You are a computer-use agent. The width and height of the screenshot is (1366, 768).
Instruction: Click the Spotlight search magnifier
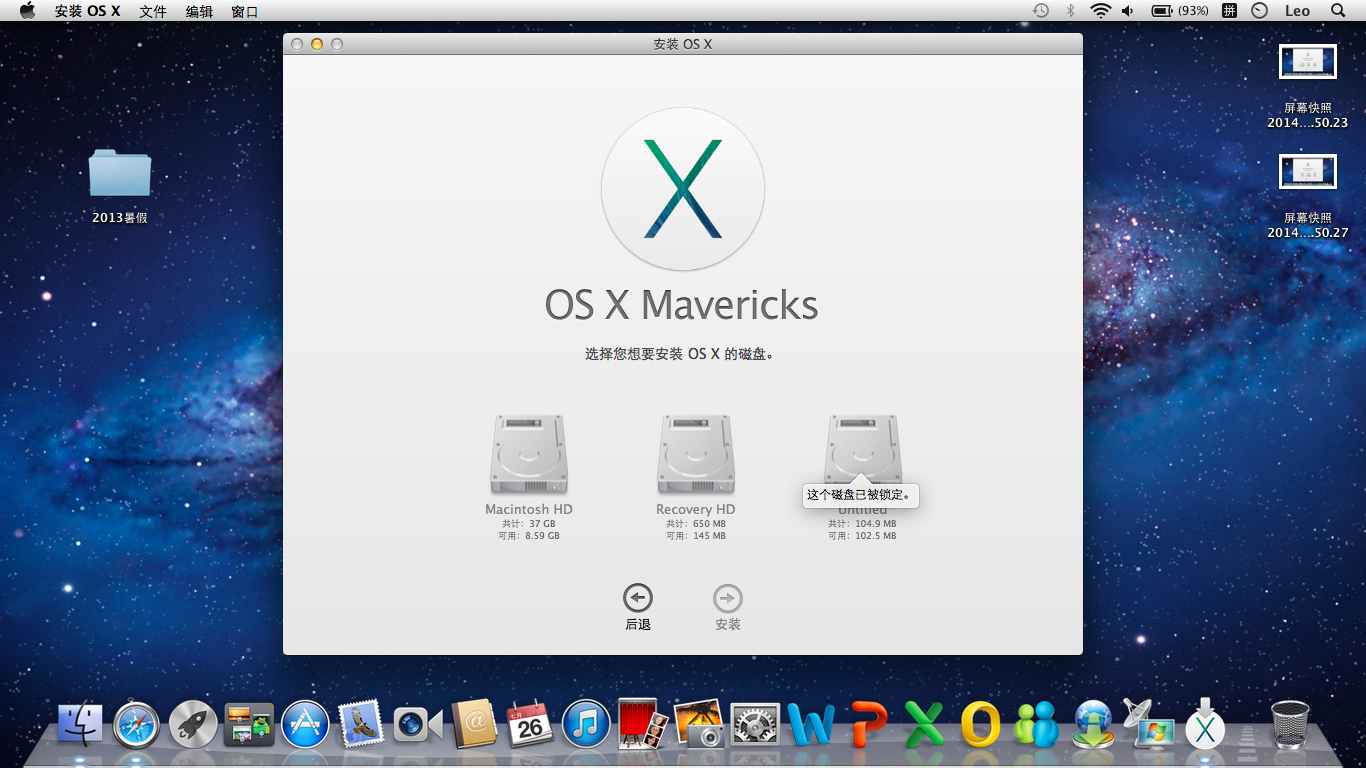click(x=1338, y=11)
